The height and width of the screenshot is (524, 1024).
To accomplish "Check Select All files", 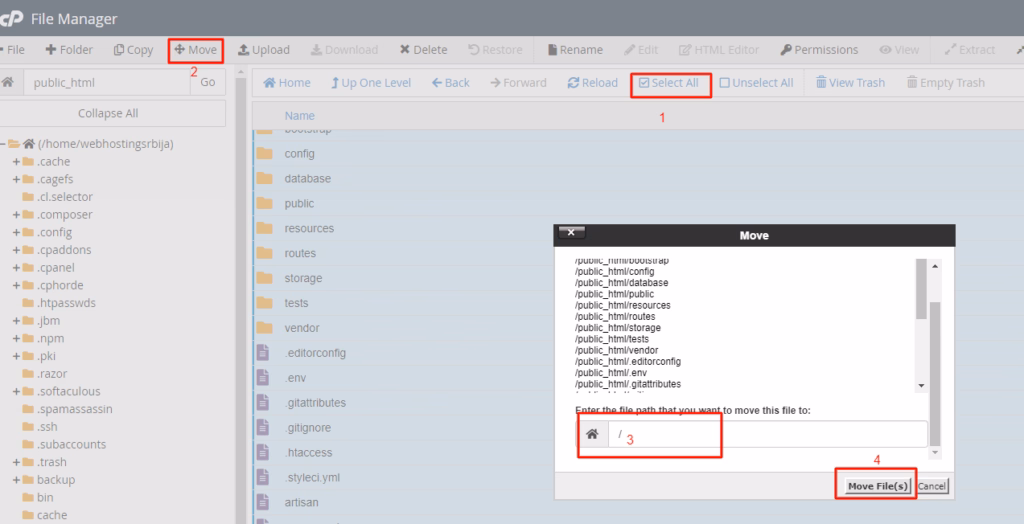I will pos(669,83).
